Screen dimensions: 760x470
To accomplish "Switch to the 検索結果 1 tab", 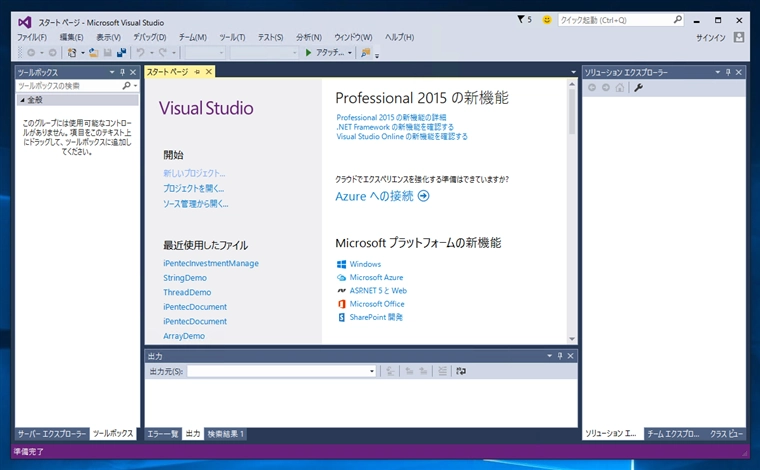I will (x=226, y=434).
